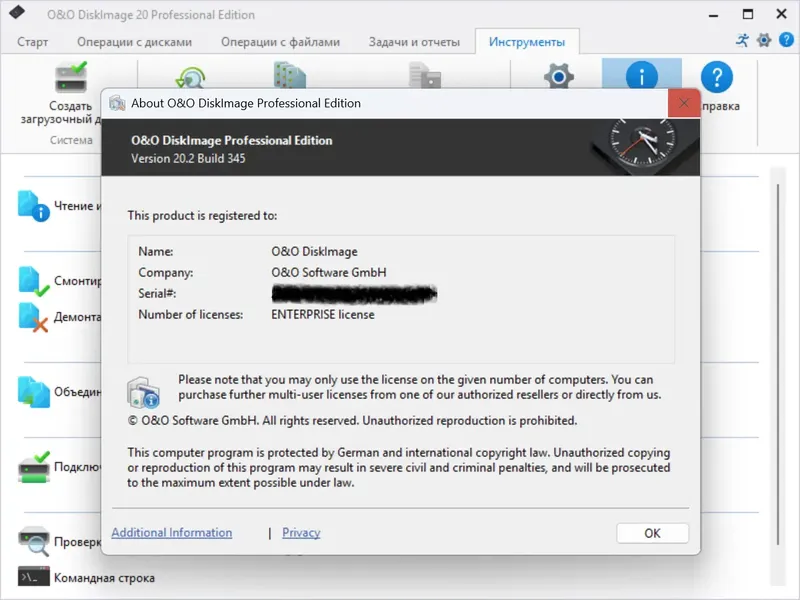
Task: Open help via the "Справка" question mark icon
Action: click(716, 77)
